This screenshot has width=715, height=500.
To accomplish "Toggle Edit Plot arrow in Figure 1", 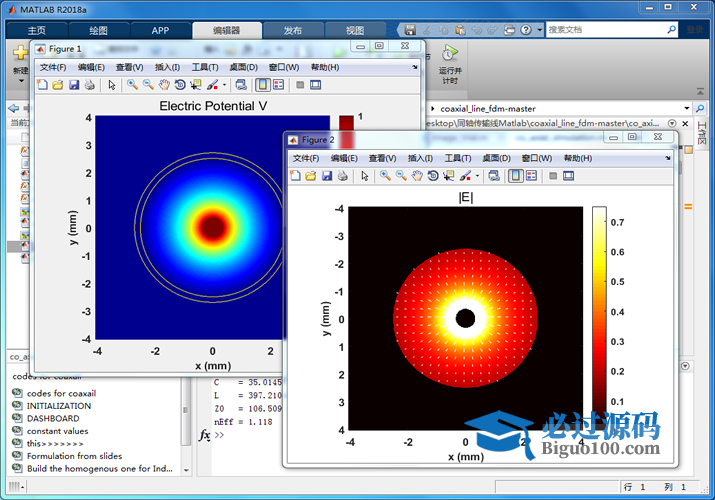I will (112, 85).
